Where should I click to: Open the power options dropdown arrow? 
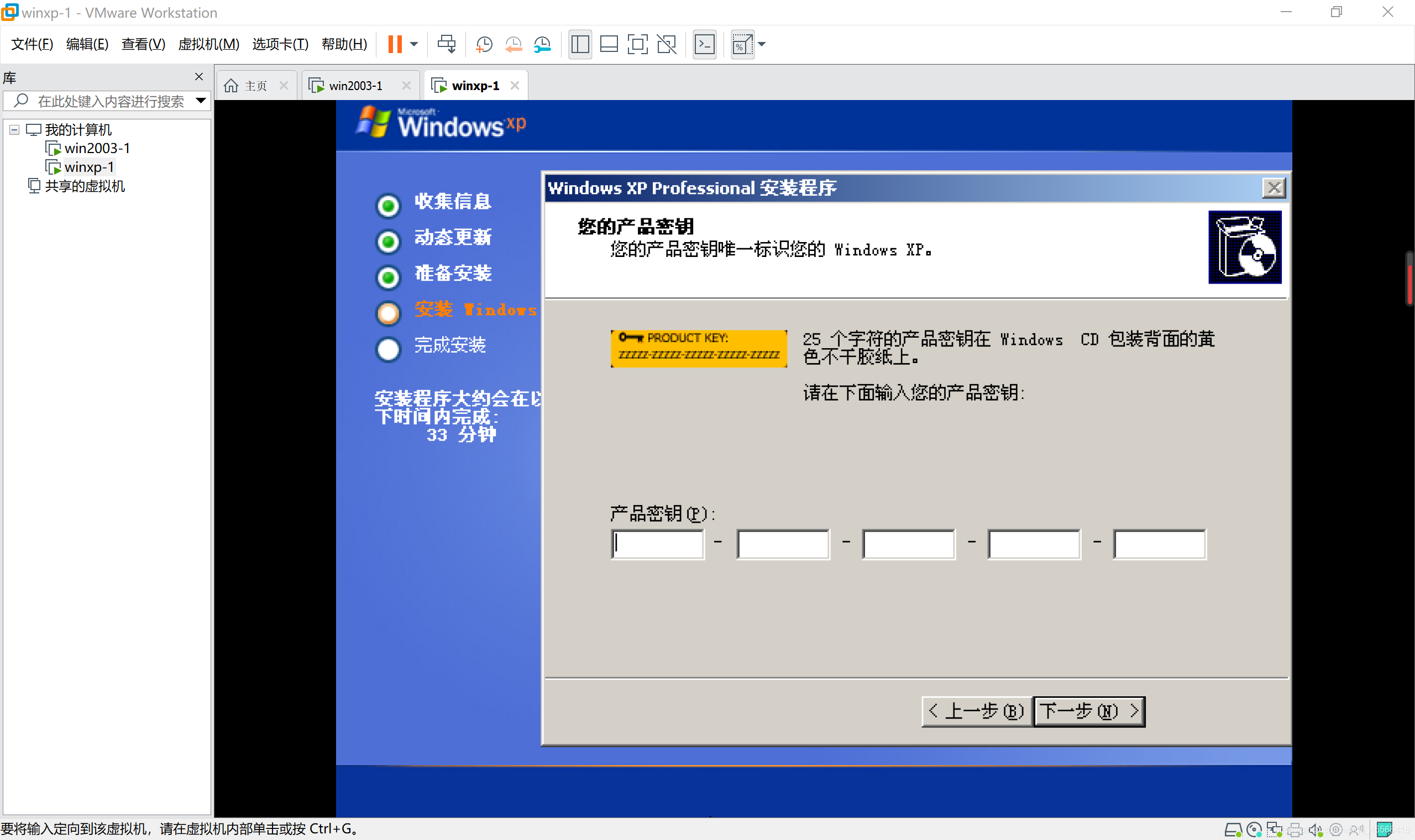(414, 44)
